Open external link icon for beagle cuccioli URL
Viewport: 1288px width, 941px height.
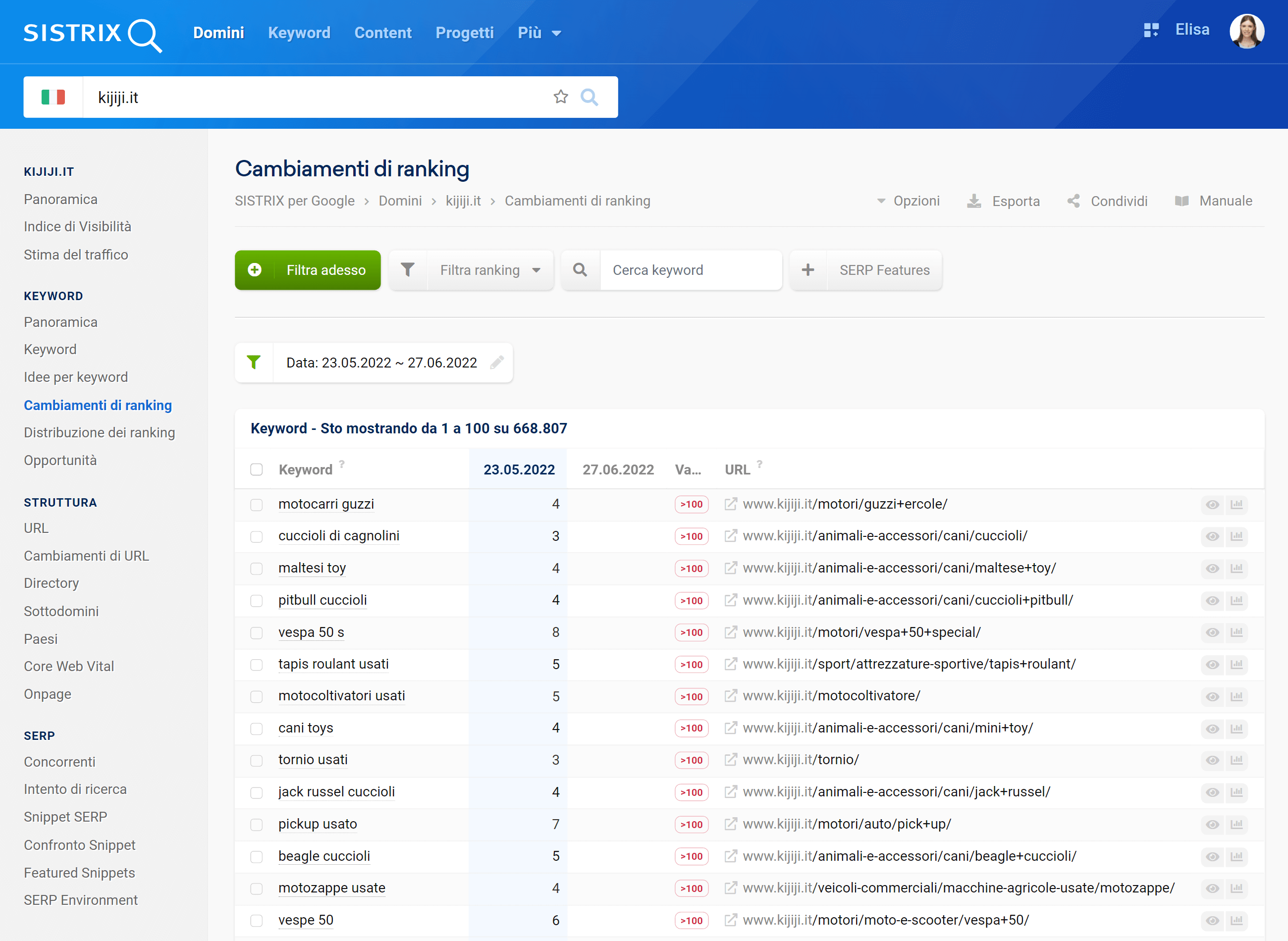click(730, 856)
